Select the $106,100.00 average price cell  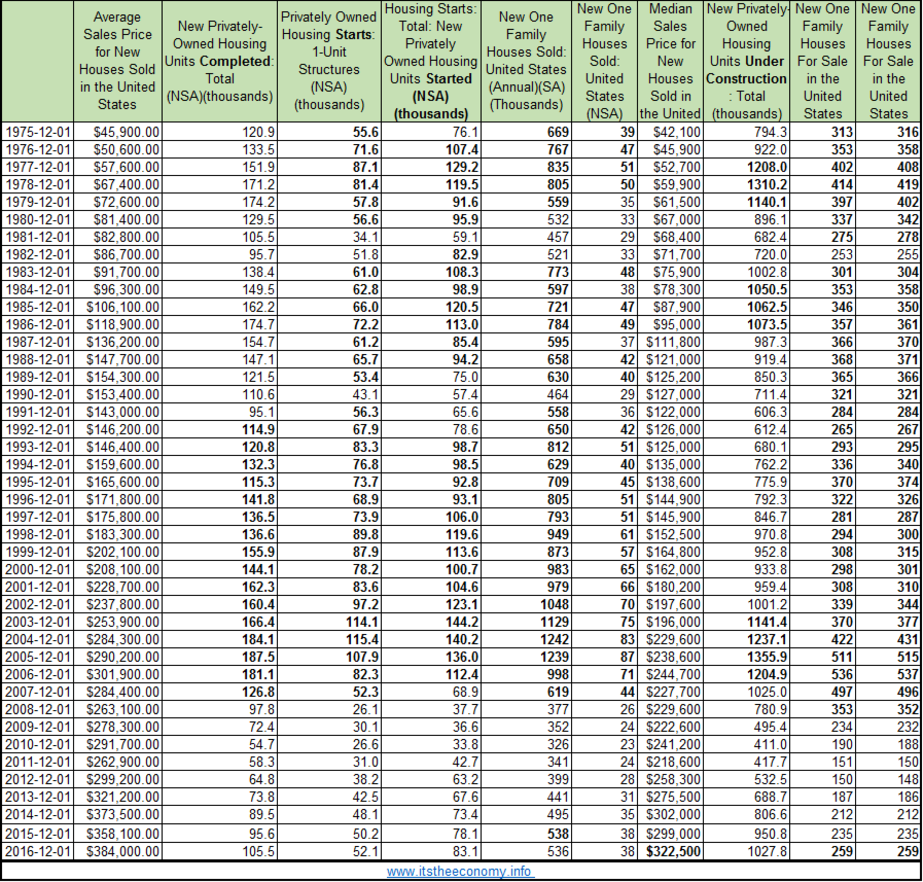[118, 307]
